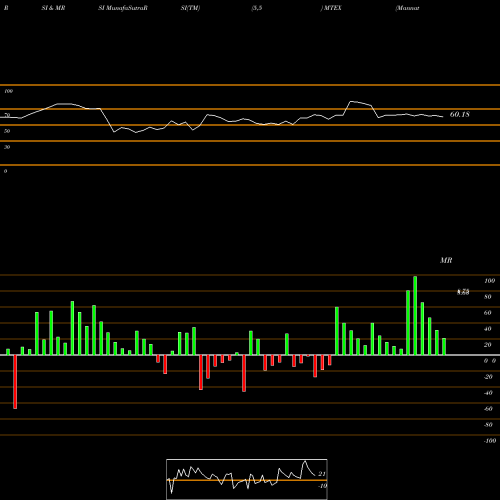Screen dimensions: 500x500
Task: Click the -20 label on the MR axis
Action: [488, 377]
